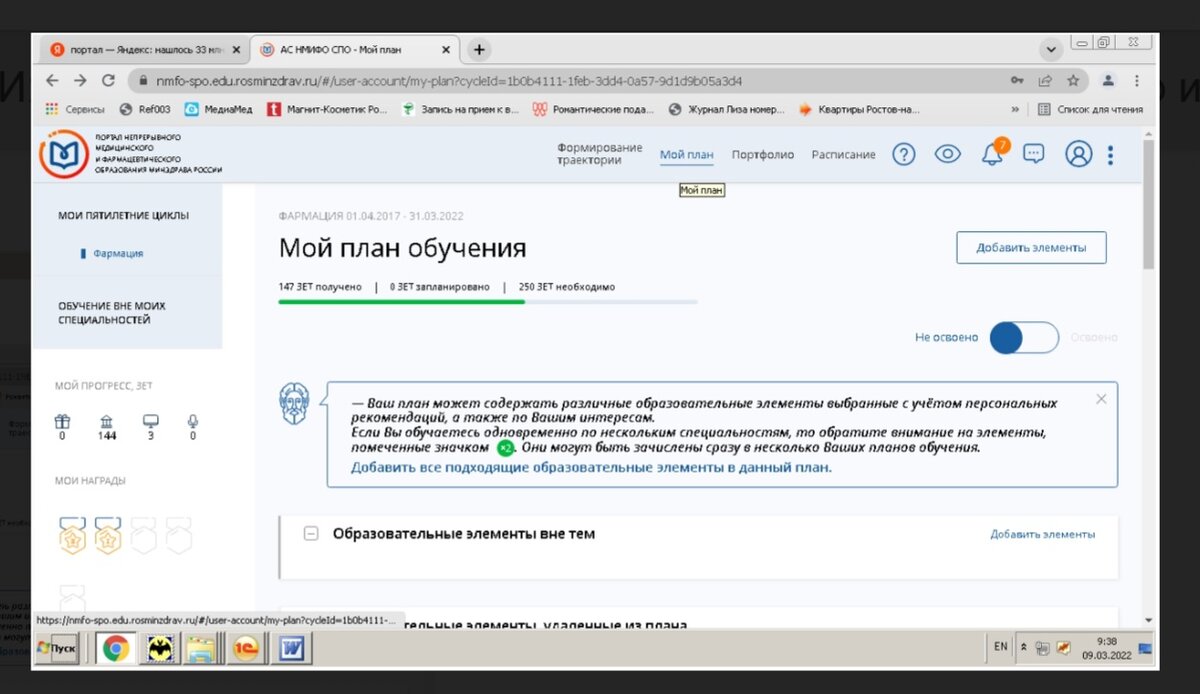Open the help question mark icon
Viewport: 1200px width, 694px height.
click(x=903, y=154)
